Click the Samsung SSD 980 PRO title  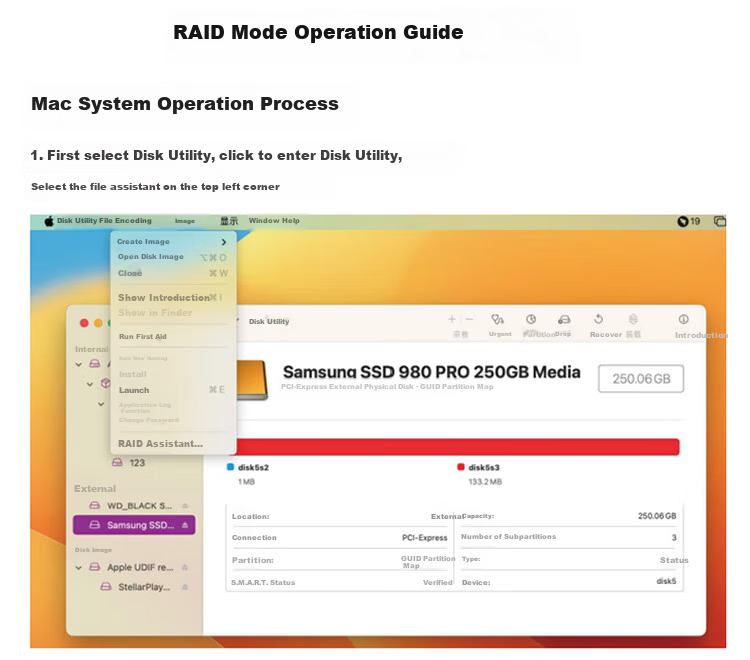pos(431,372)
